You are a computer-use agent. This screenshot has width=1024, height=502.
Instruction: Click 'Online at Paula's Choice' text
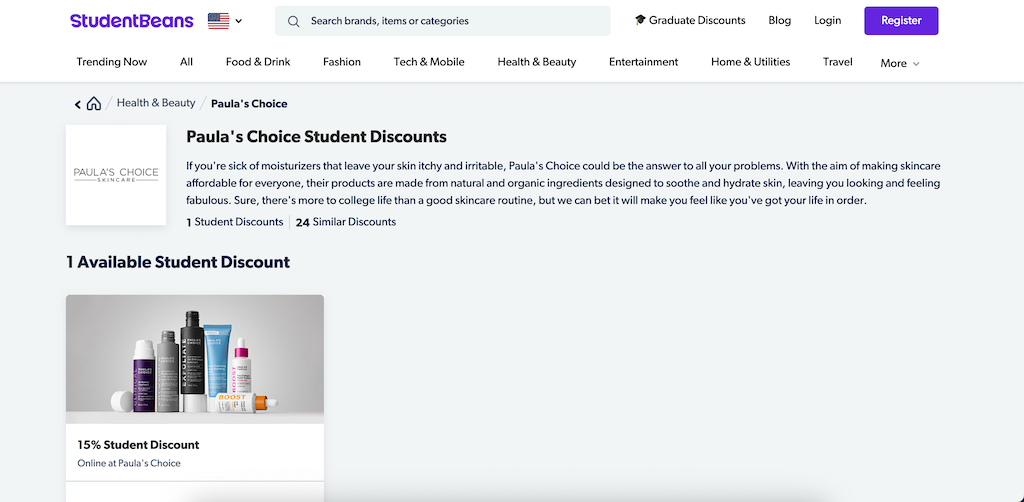point(129,463)
